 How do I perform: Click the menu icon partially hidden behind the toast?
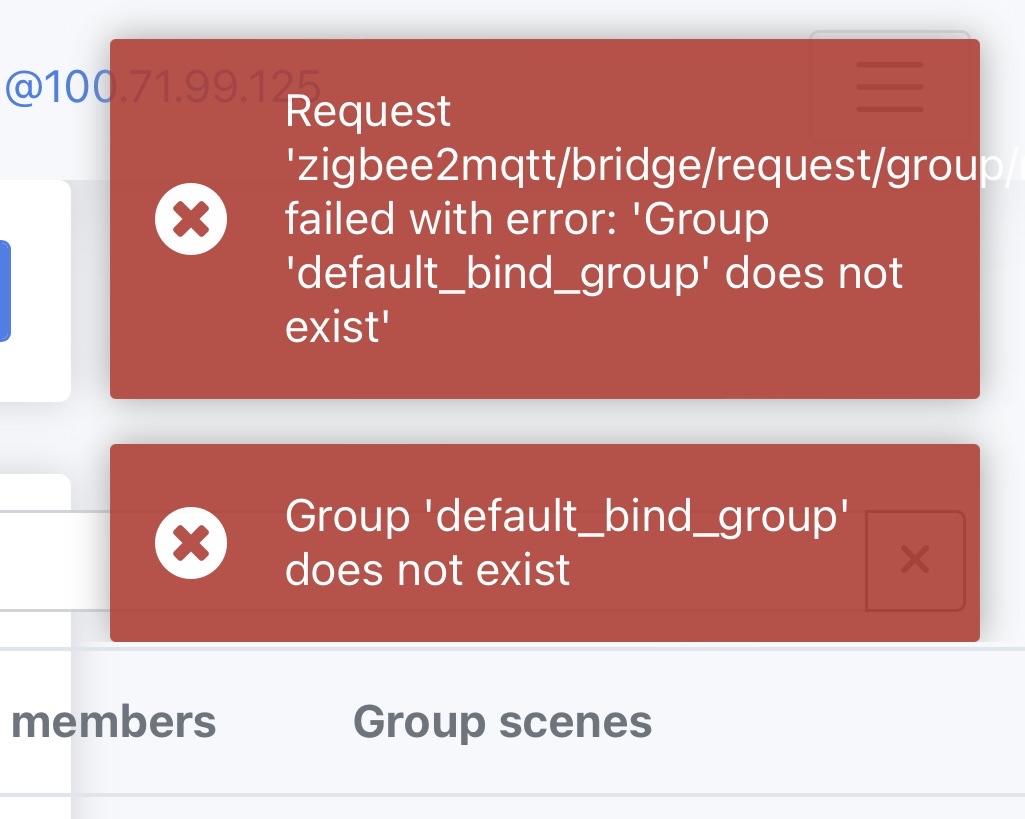pos(888,85)
